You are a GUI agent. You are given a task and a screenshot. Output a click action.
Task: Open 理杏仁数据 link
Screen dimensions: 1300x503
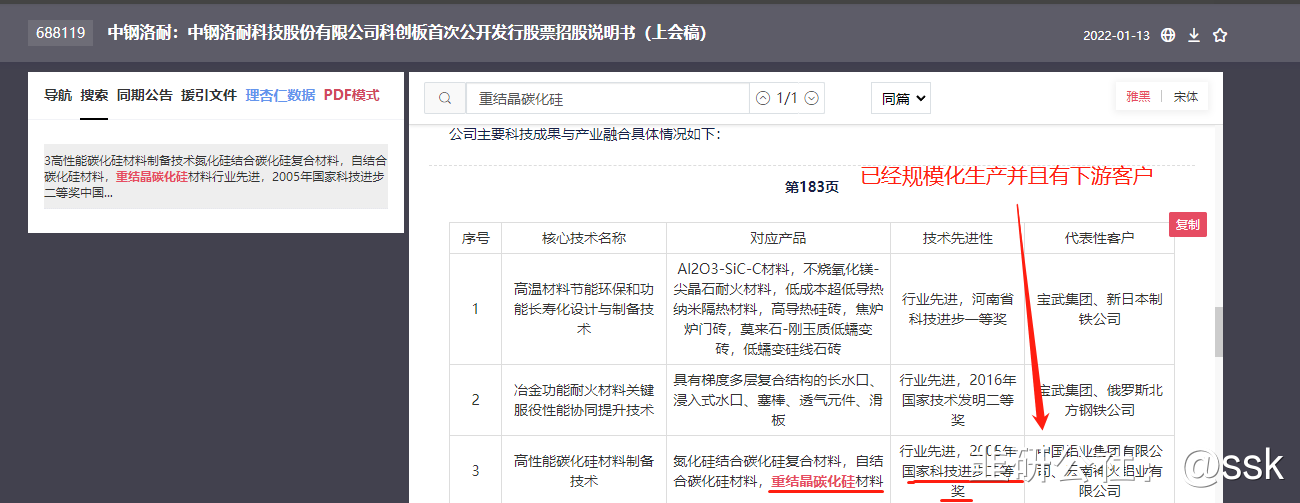[280, 95]
